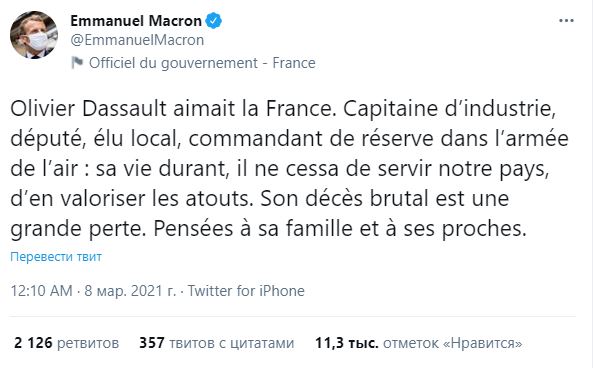Click the Officiel du gouvernement - France label
The width and height of the screenshot is (593, 368).
[202, 63]
